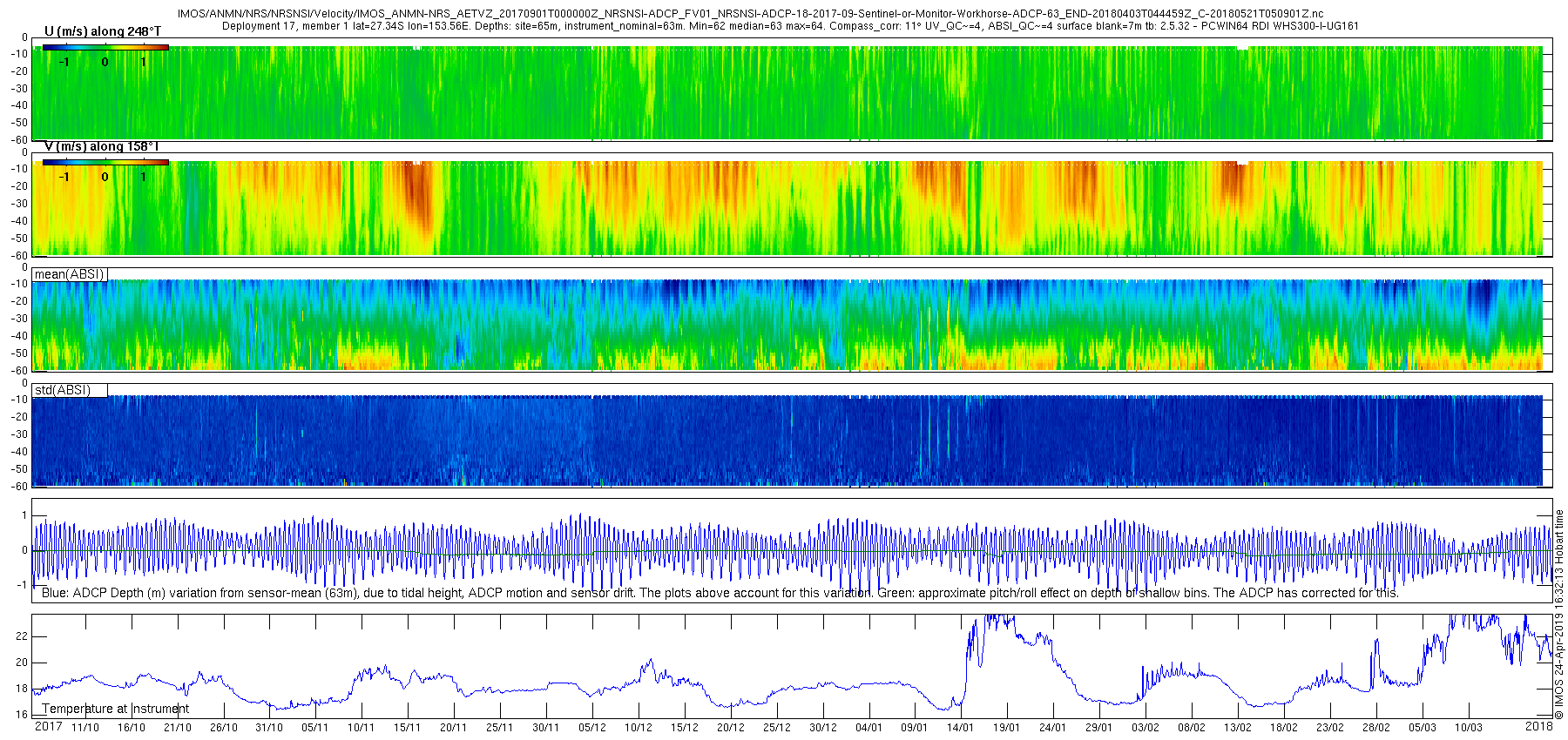This screenshot has height=740, width=1568.
Task: Click the 'Blue: ADCP Depth (m) variation' caption
Action: point(720,593)
